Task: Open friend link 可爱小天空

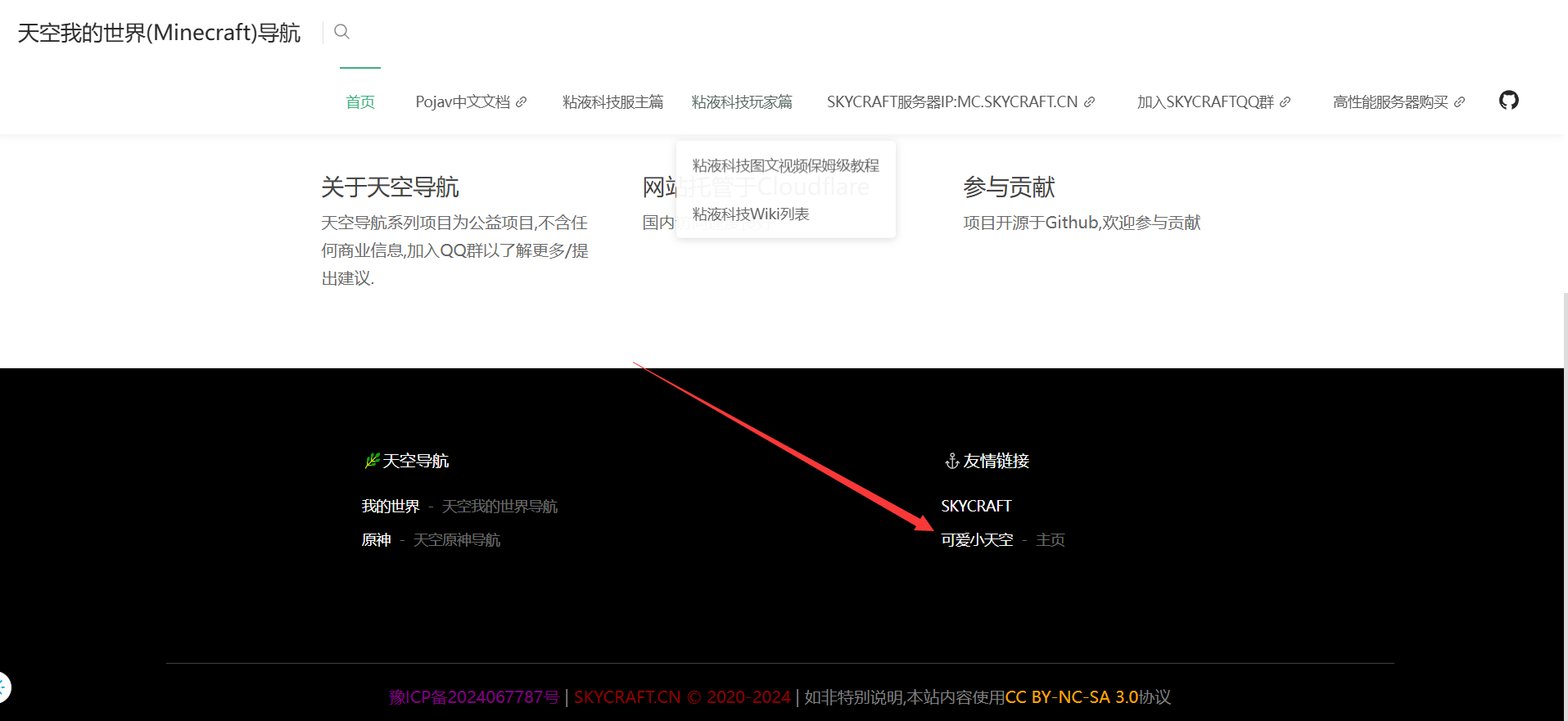Action: coord(977,540)
